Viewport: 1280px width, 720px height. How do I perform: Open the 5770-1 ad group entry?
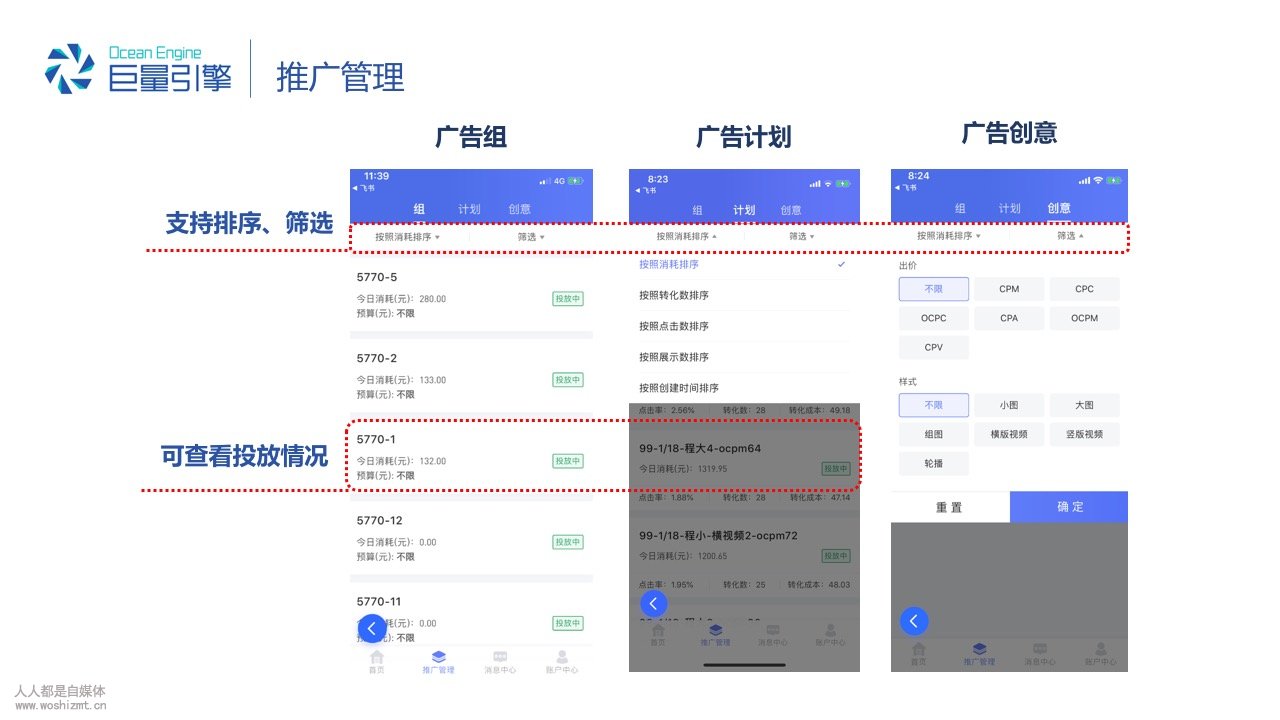470,456
